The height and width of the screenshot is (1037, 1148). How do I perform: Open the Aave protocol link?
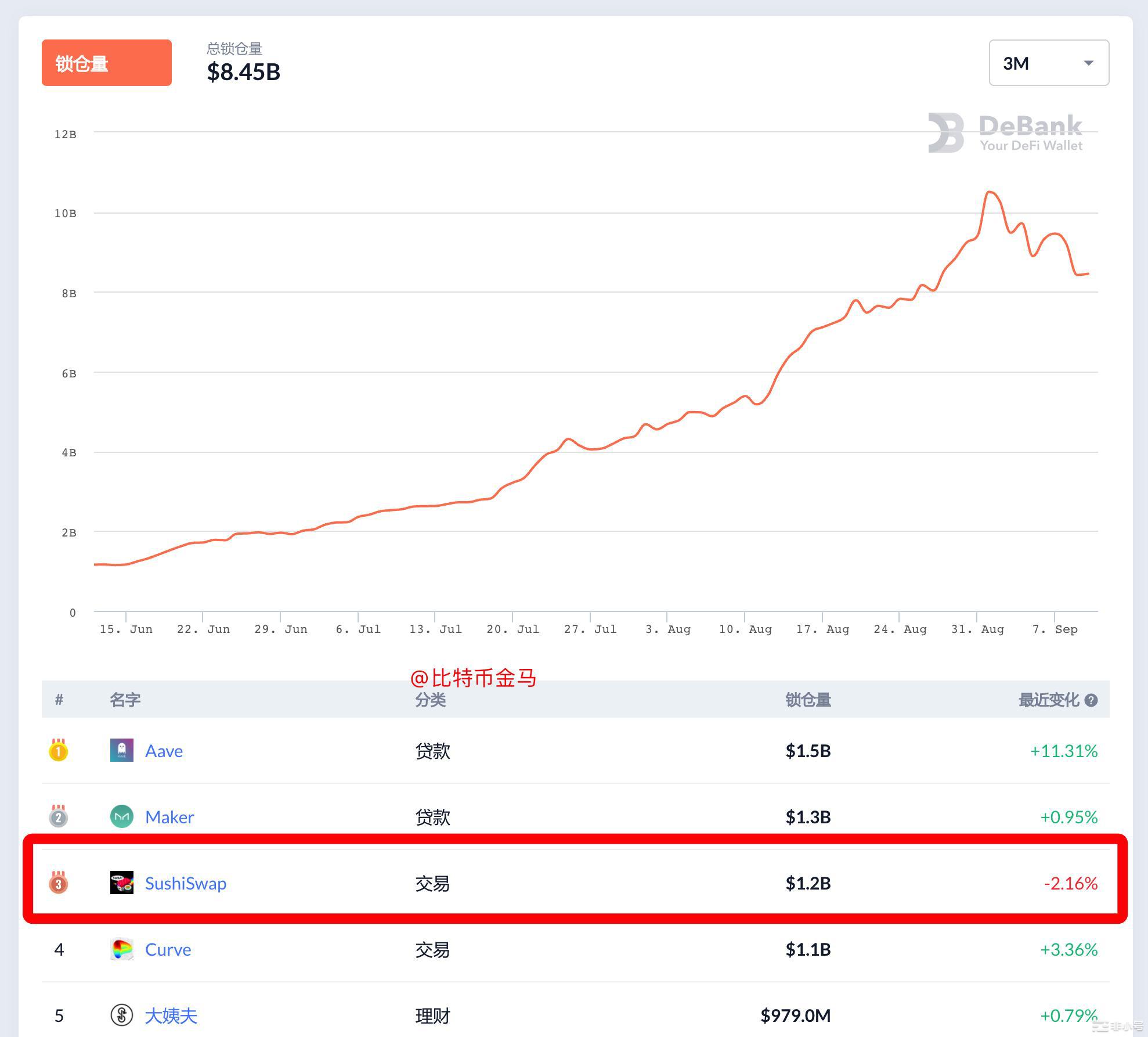[x=164, y=750]
